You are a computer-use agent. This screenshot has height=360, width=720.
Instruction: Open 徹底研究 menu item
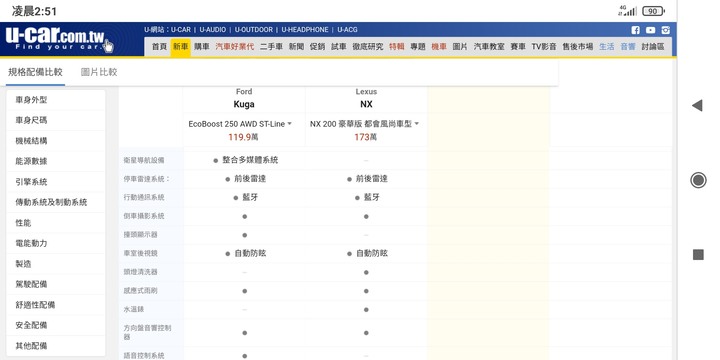(x=368, y=47)
